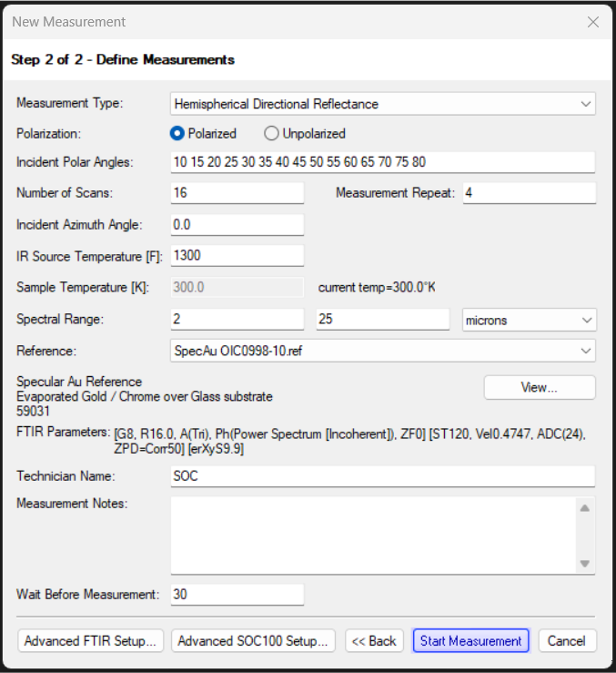Click the Wait Before Measurement field

pos(237,594)
